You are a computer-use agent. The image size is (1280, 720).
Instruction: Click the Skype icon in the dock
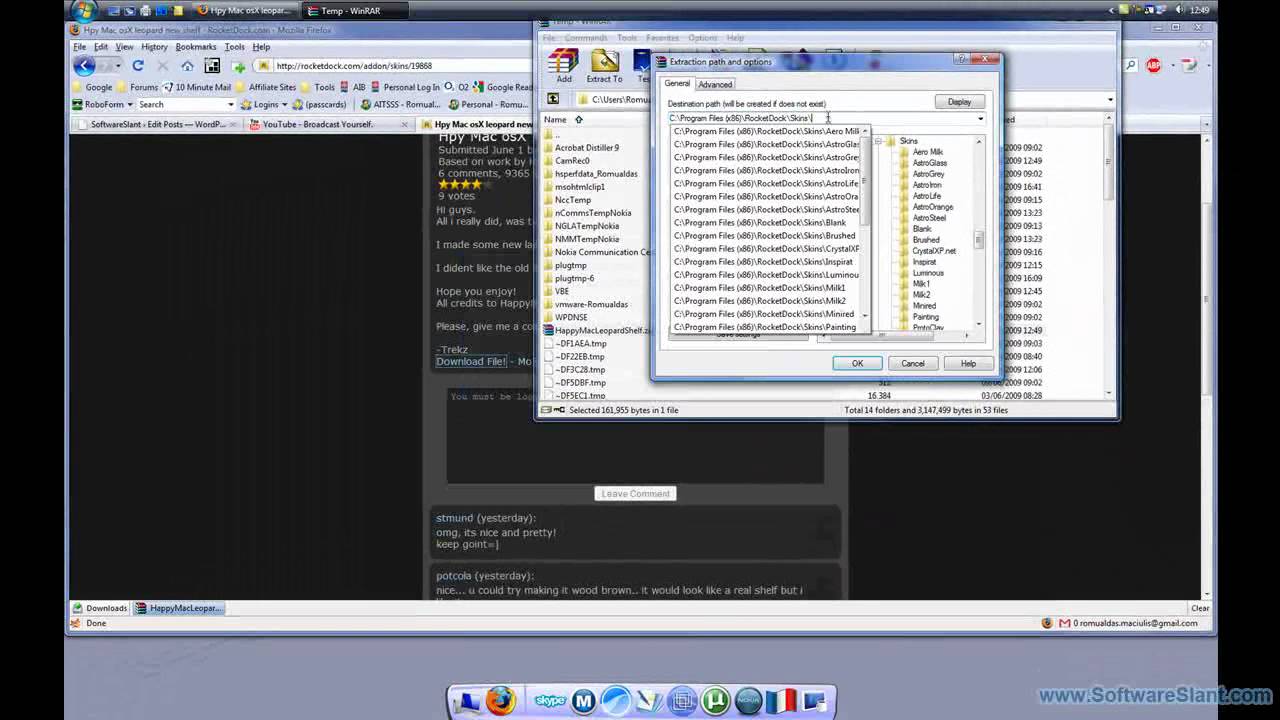pyautogui.click(x=550, y=701)
